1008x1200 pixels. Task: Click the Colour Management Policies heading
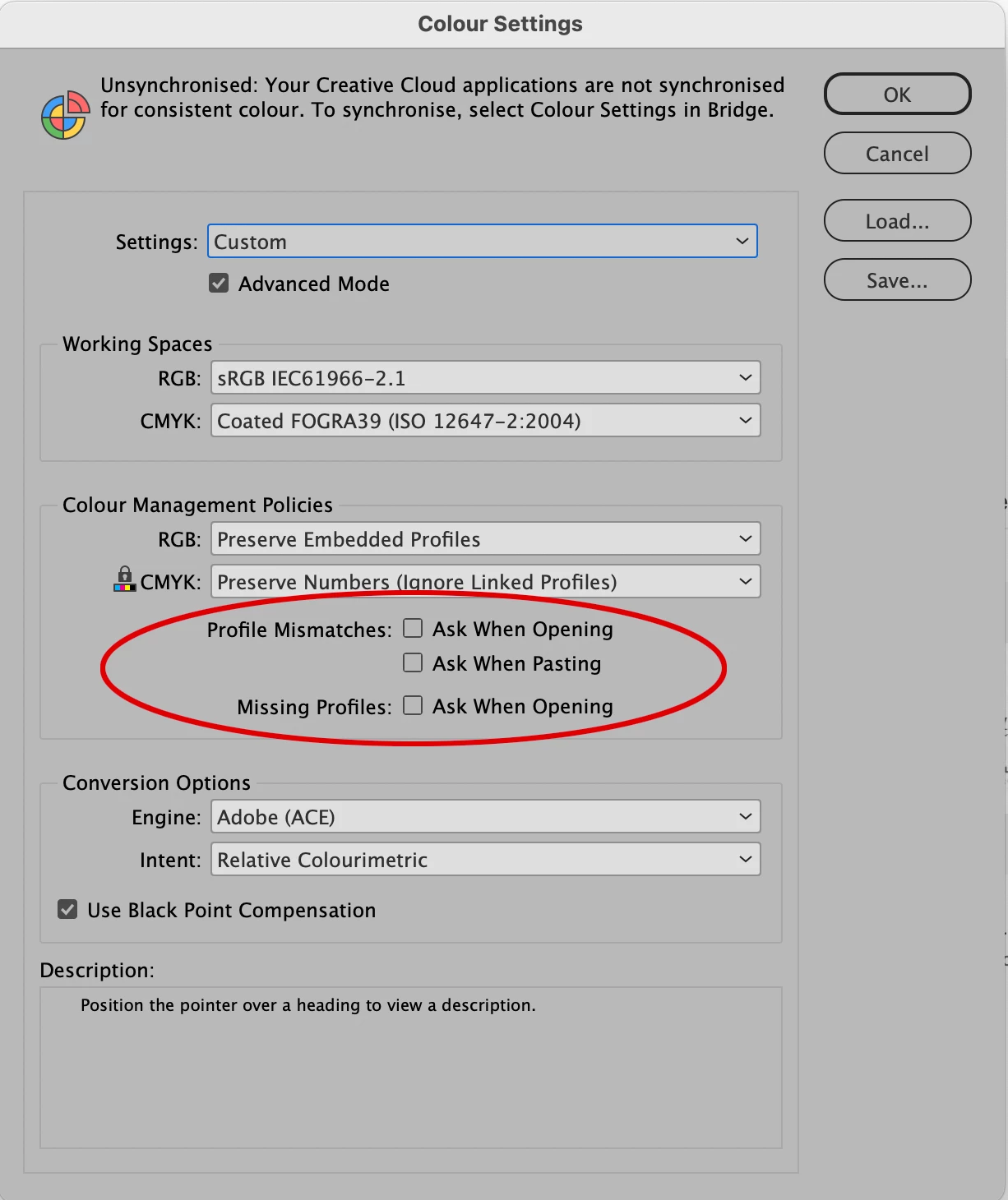pos(197,505)
